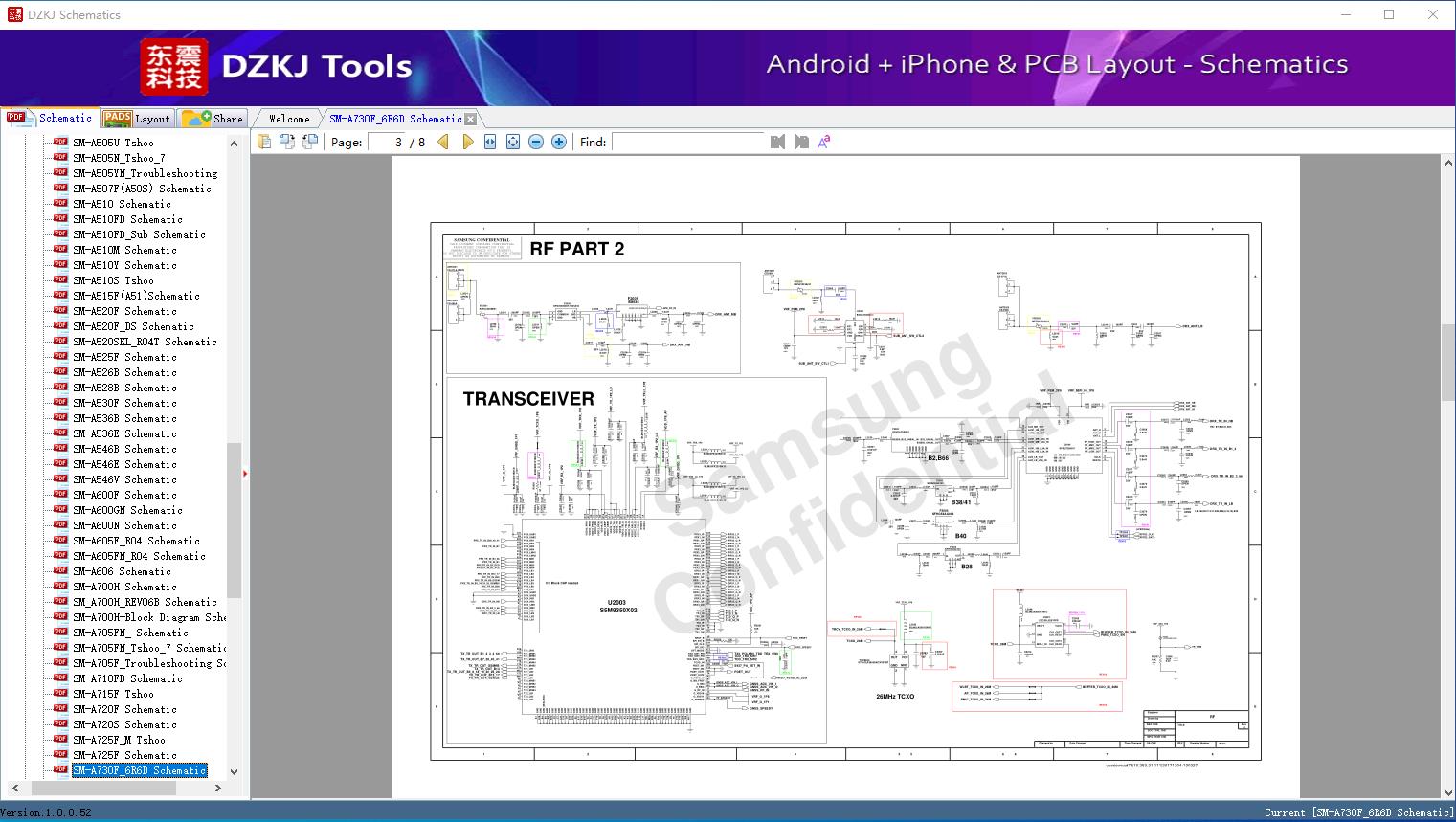Screen dimensions: 1456x822
Task: Open SM-A705F_Troubleshooting file
Action: pos(149,663)
